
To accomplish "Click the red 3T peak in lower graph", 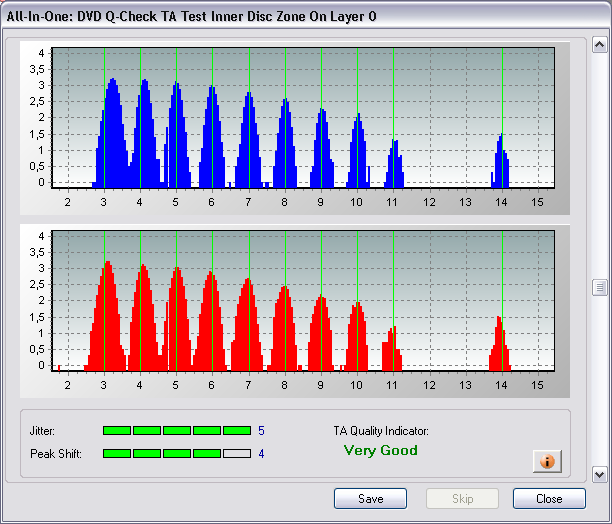I will point(106,316).
